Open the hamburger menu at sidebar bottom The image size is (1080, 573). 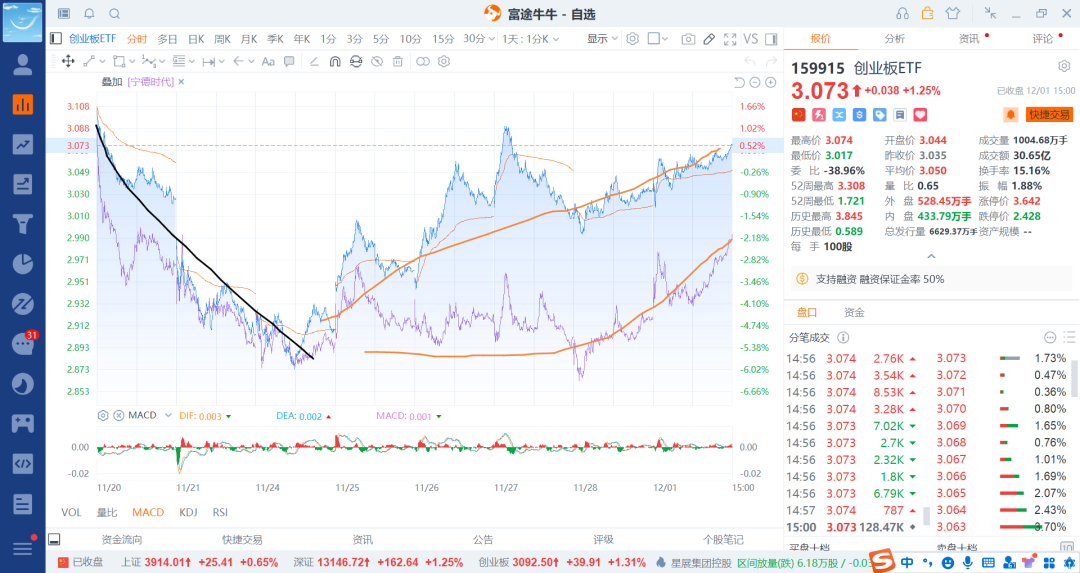coord(23,548)
